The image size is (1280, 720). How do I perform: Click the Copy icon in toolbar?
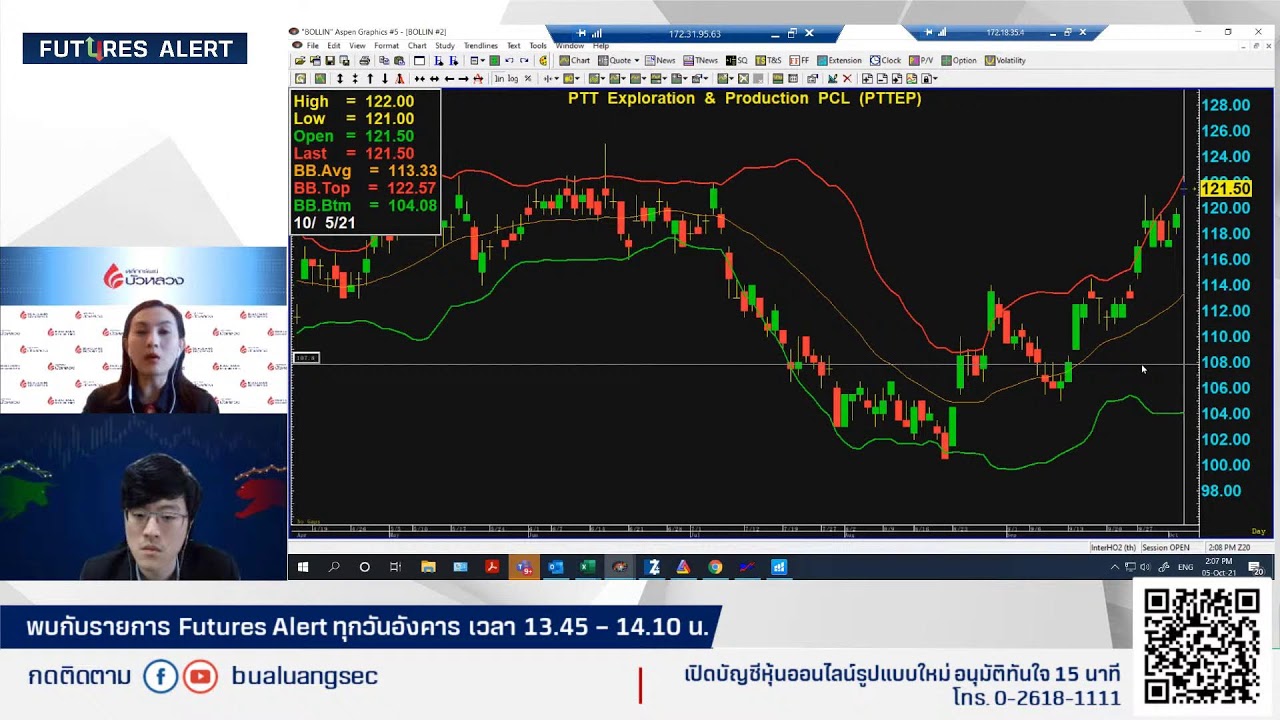(x=384, y=60)
